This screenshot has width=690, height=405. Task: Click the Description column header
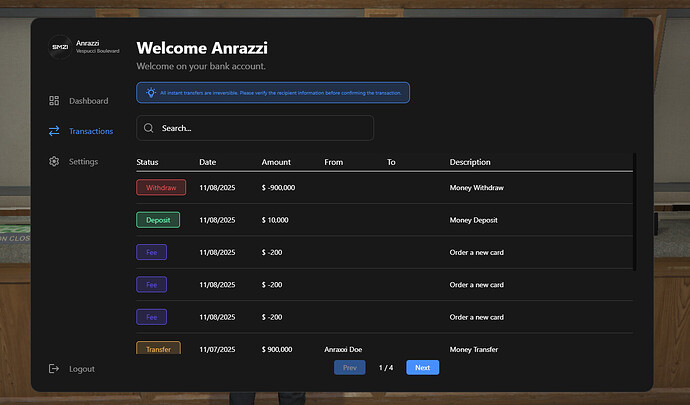(470, 162)
